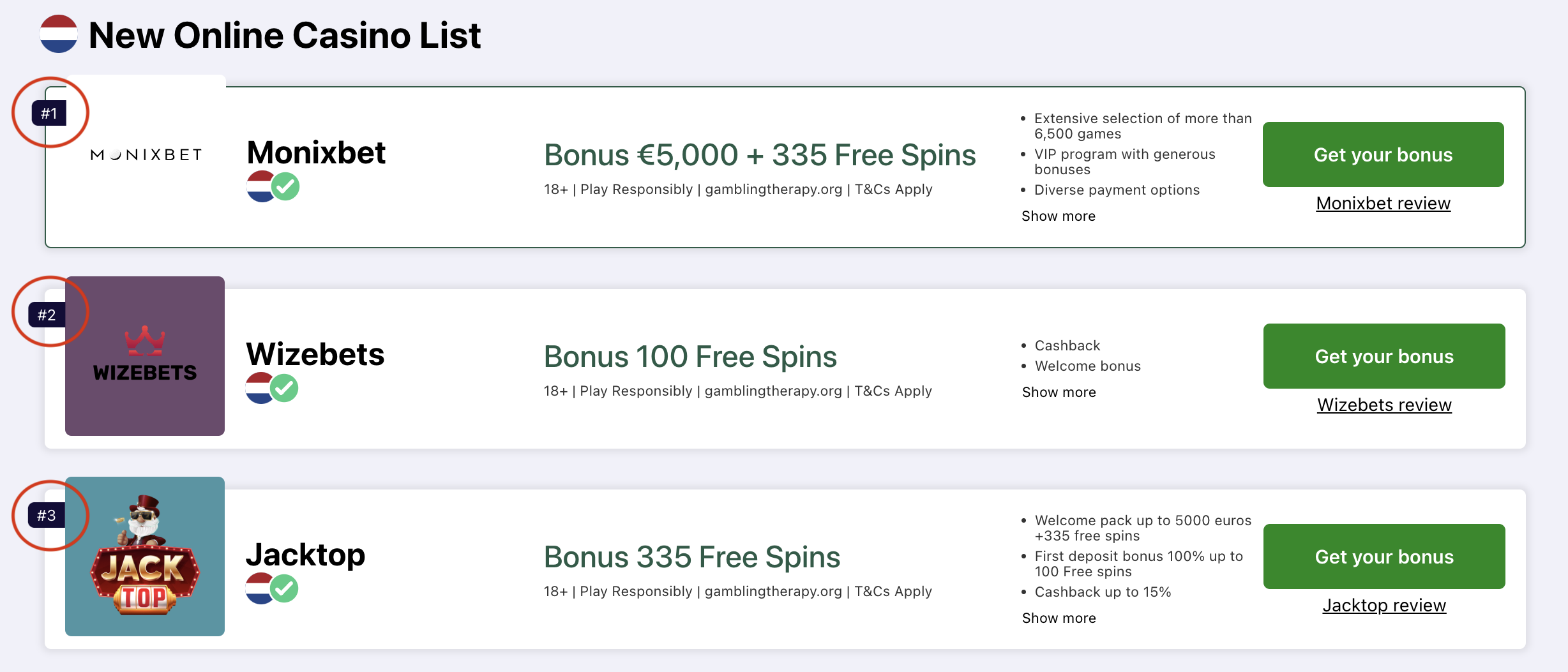1568x672 pixels.
Task: Click Get your bonus for Jacktop
Action: click(1384, 556)
